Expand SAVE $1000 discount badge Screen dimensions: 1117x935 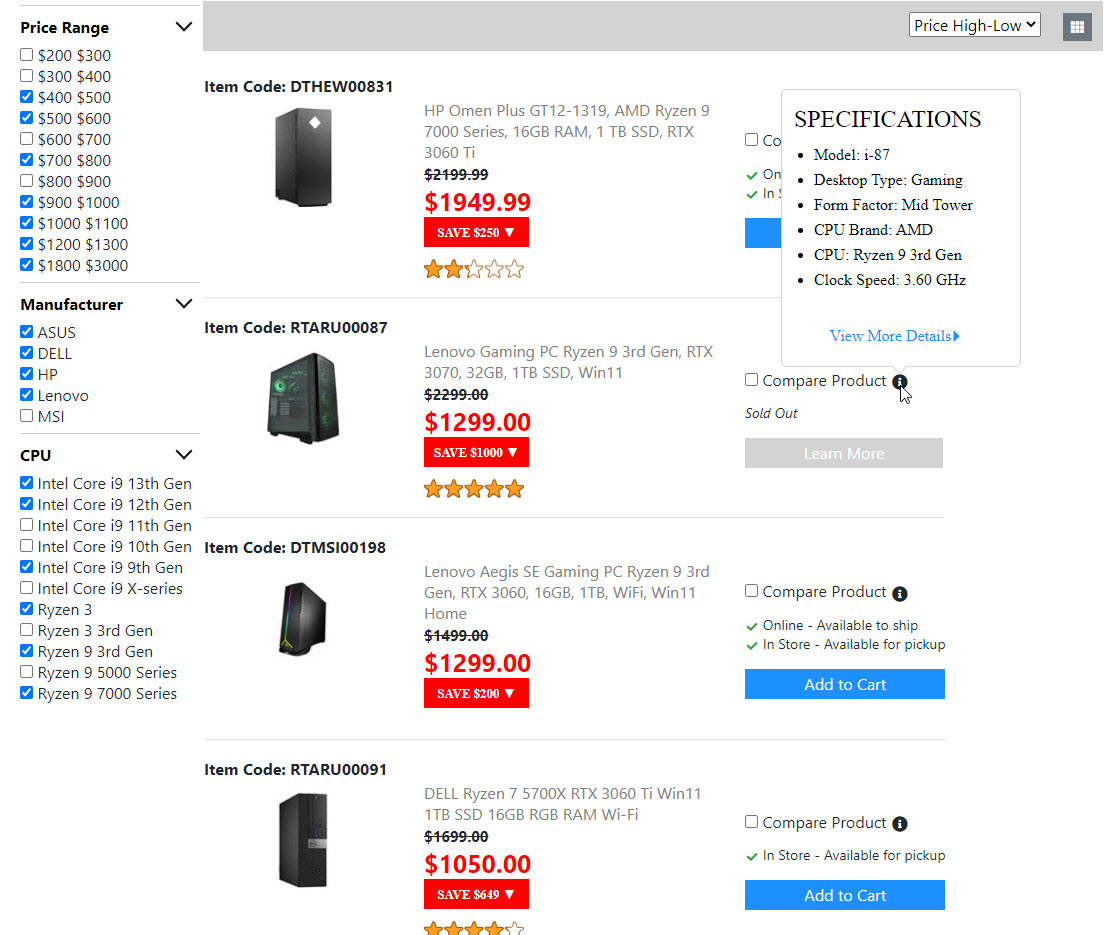tap(476, 452)
